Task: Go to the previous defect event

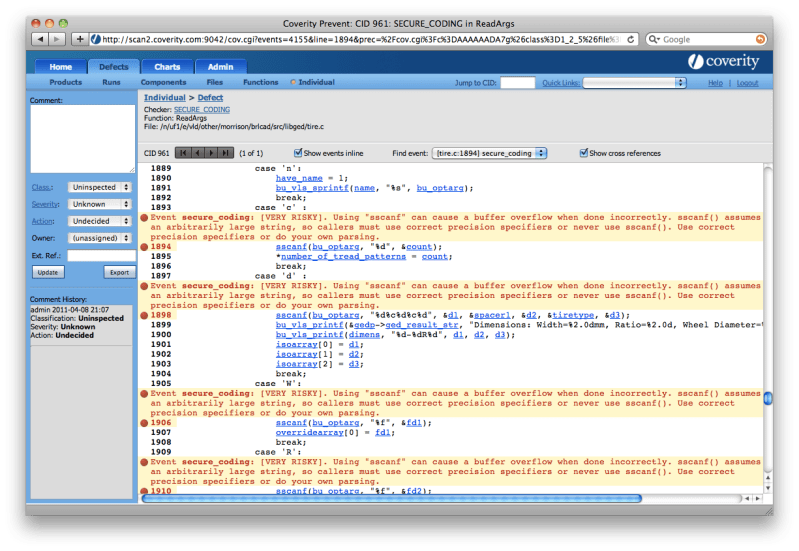Action: [x=197, y=153]
